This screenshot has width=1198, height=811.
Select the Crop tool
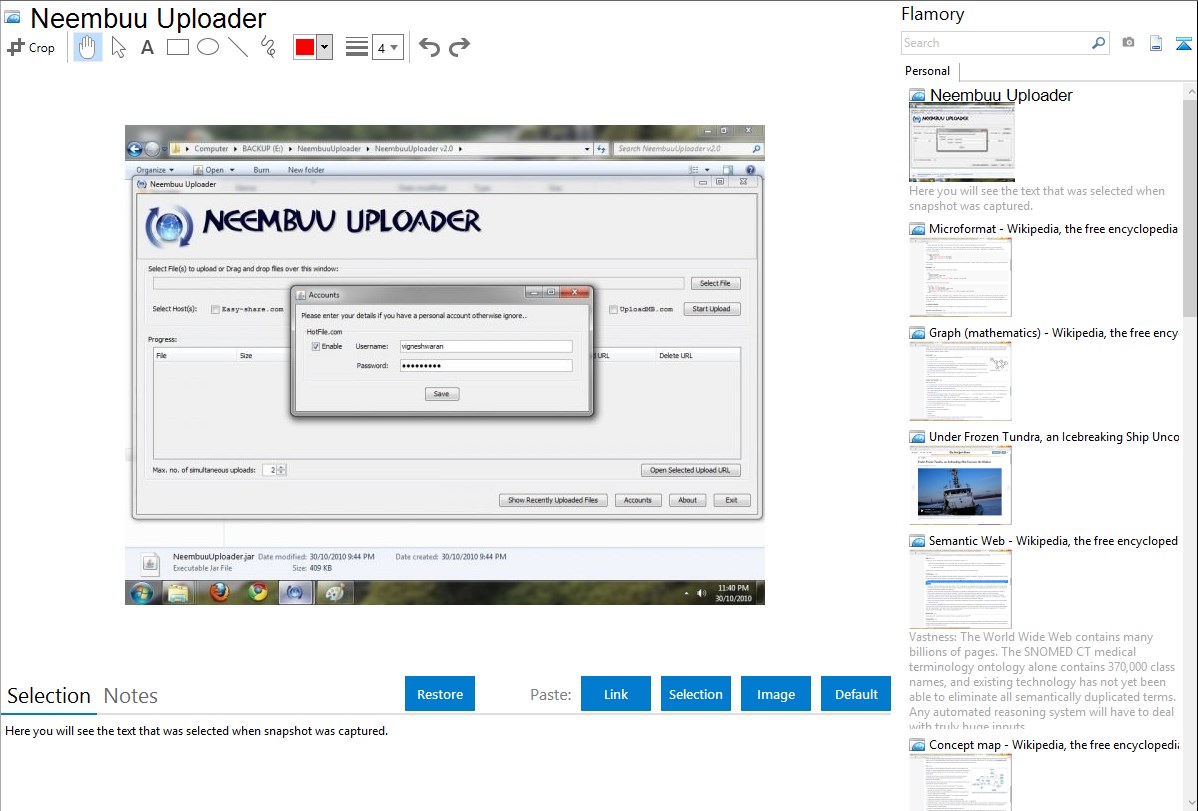coord(31,47)
